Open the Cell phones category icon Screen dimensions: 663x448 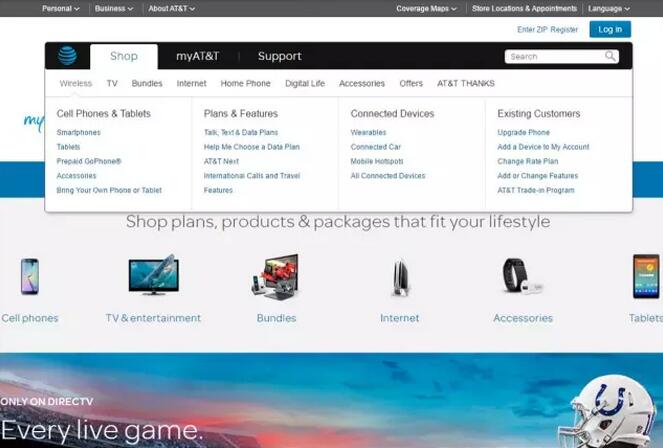[x=30, y=276]
